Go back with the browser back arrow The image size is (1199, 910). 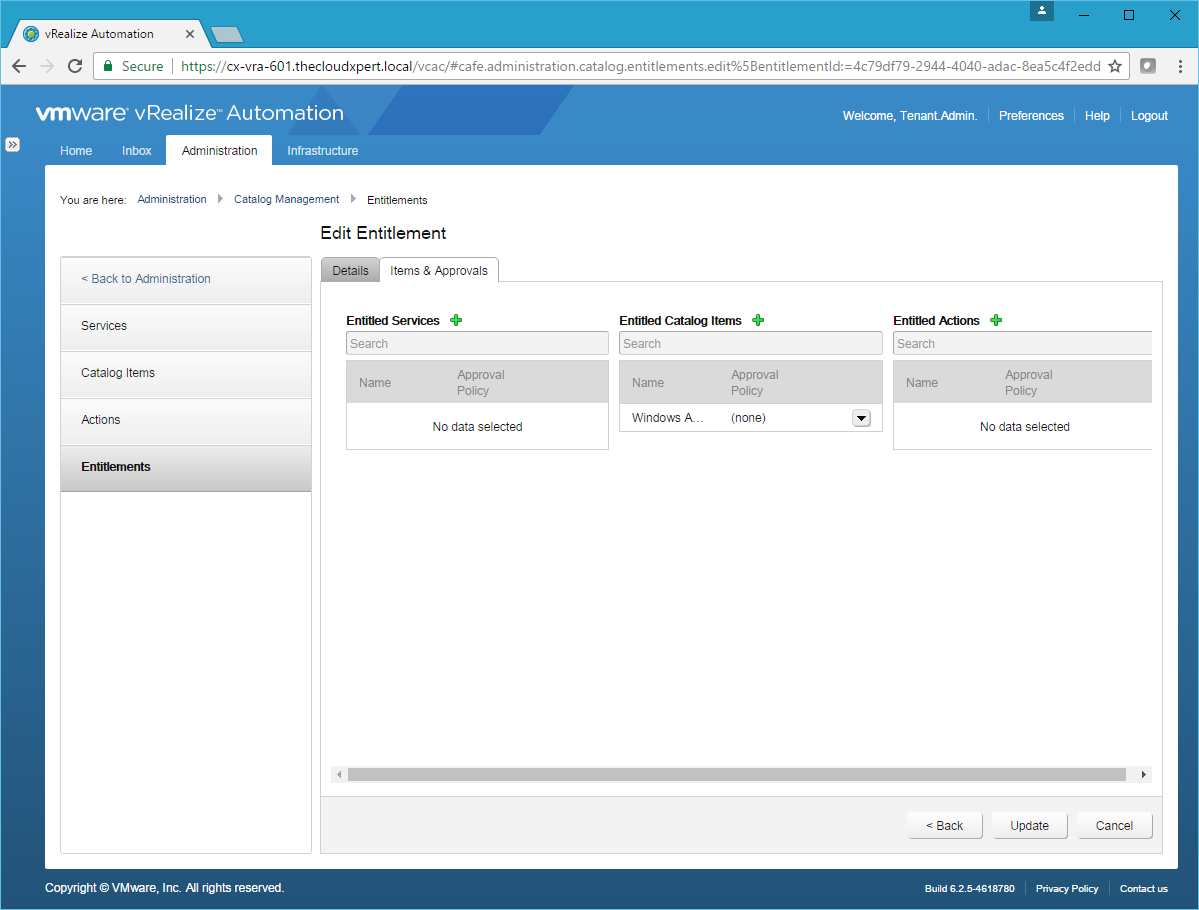pos(19,66)
